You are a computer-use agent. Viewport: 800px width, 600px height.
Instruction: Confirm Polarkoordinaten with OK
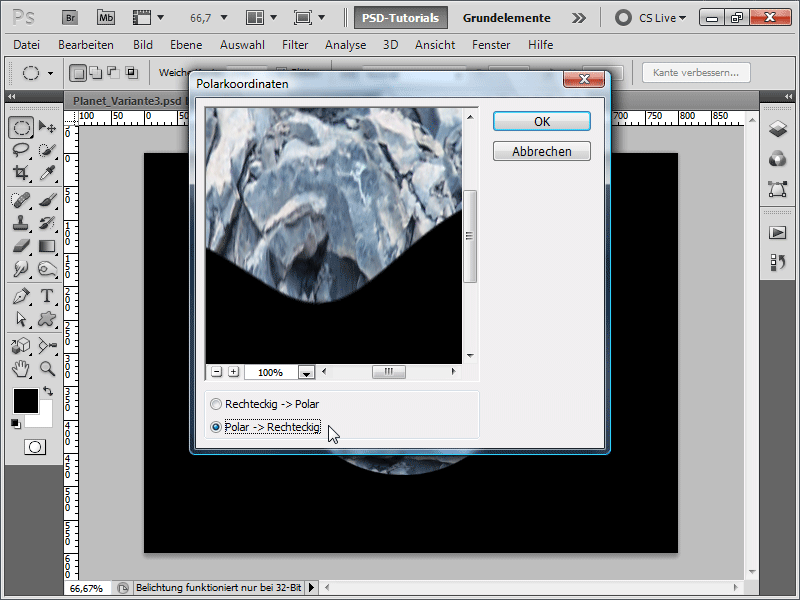click(542, 121)
